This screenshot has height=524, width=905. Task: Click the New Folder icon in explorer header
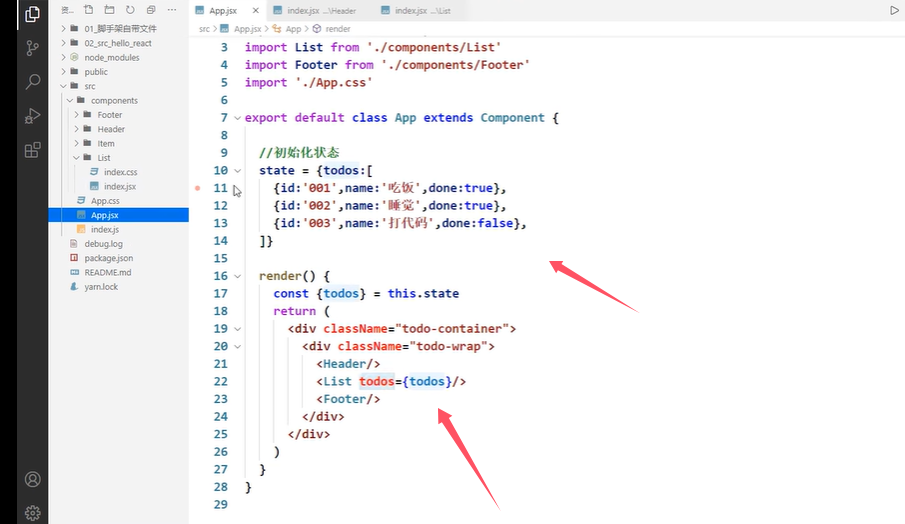109,10
